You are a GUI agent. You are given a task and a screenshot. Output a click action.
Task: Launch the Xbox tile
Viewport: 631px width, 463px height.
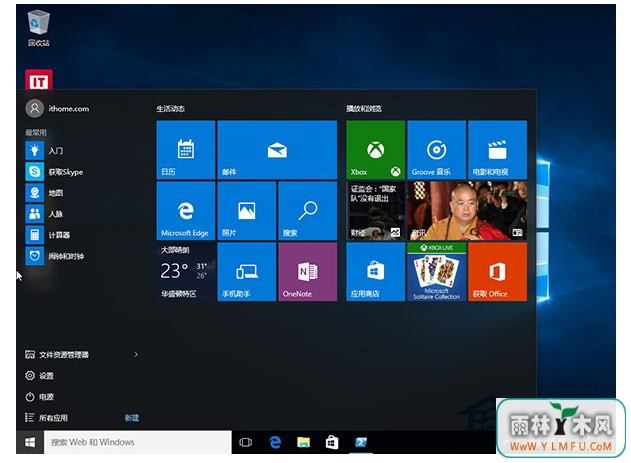pyautogui.click(x=375, y=150)
